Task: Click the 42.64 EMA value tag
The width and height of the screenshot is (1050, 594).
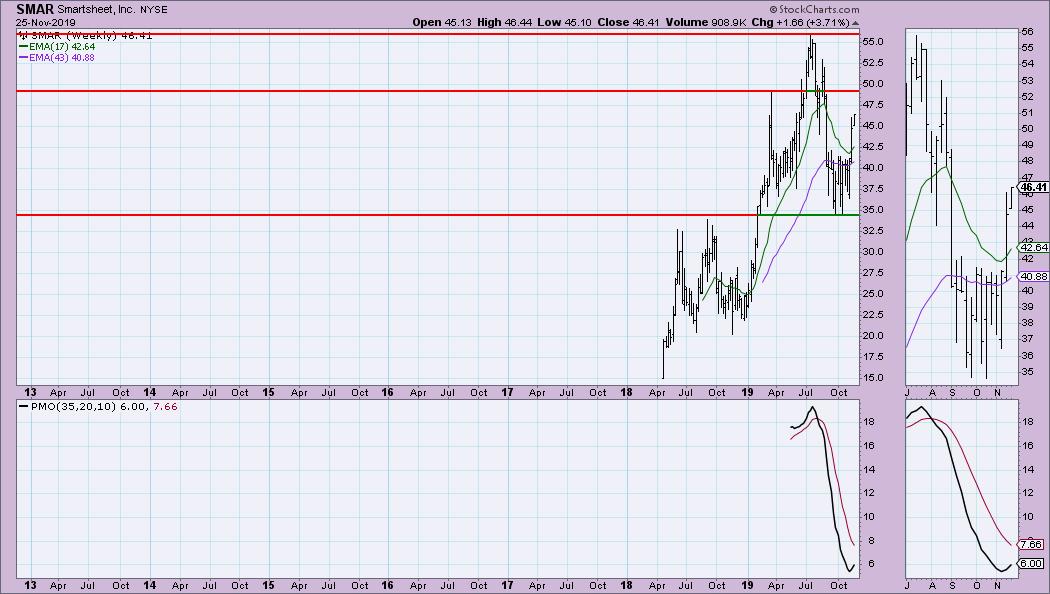Action: [1031, 247]
